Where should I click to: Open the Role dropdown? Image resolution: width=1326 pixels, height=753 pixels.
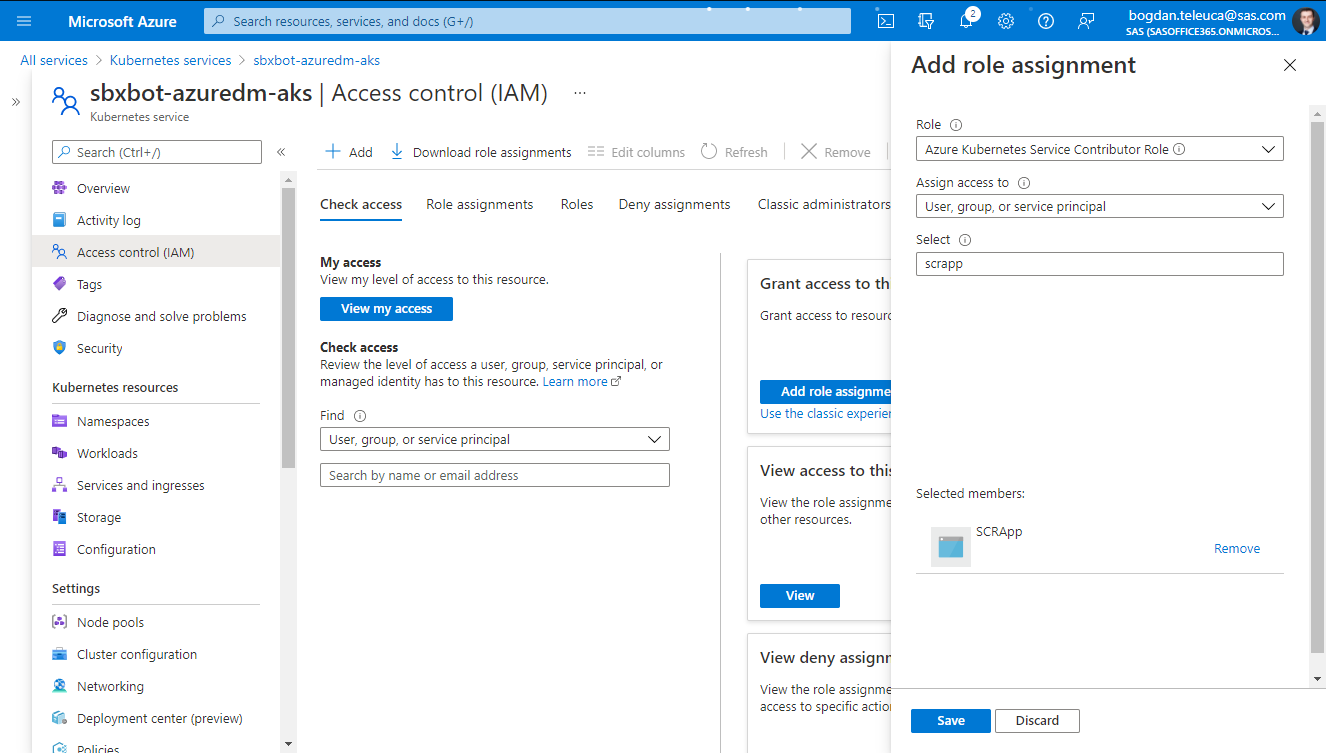tap(1099, 148)
